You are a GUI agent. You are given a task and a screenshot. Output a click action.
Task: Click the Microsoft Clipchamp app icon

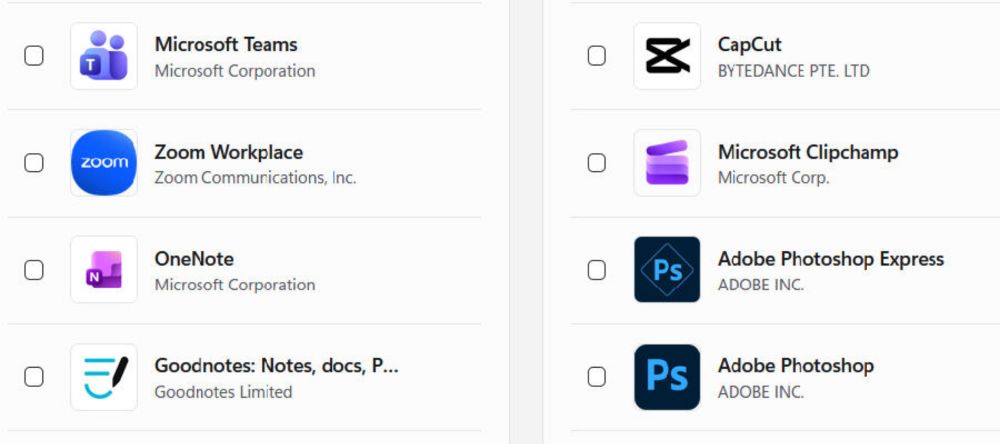click(667, 163)
